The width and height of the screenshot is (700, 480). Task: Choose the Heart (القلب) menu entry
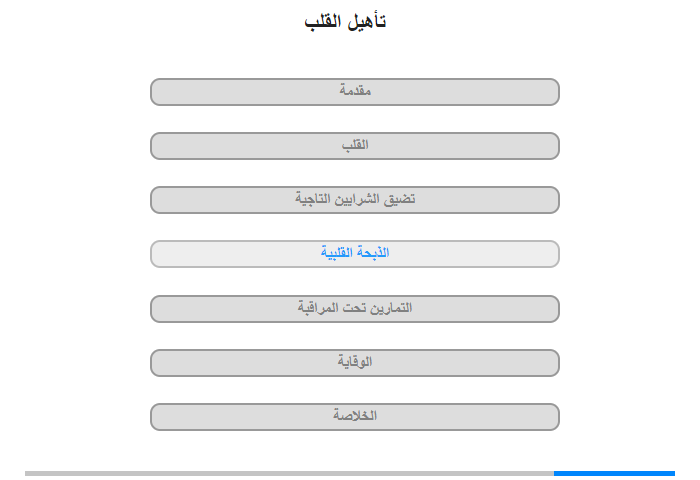point(355,146)
